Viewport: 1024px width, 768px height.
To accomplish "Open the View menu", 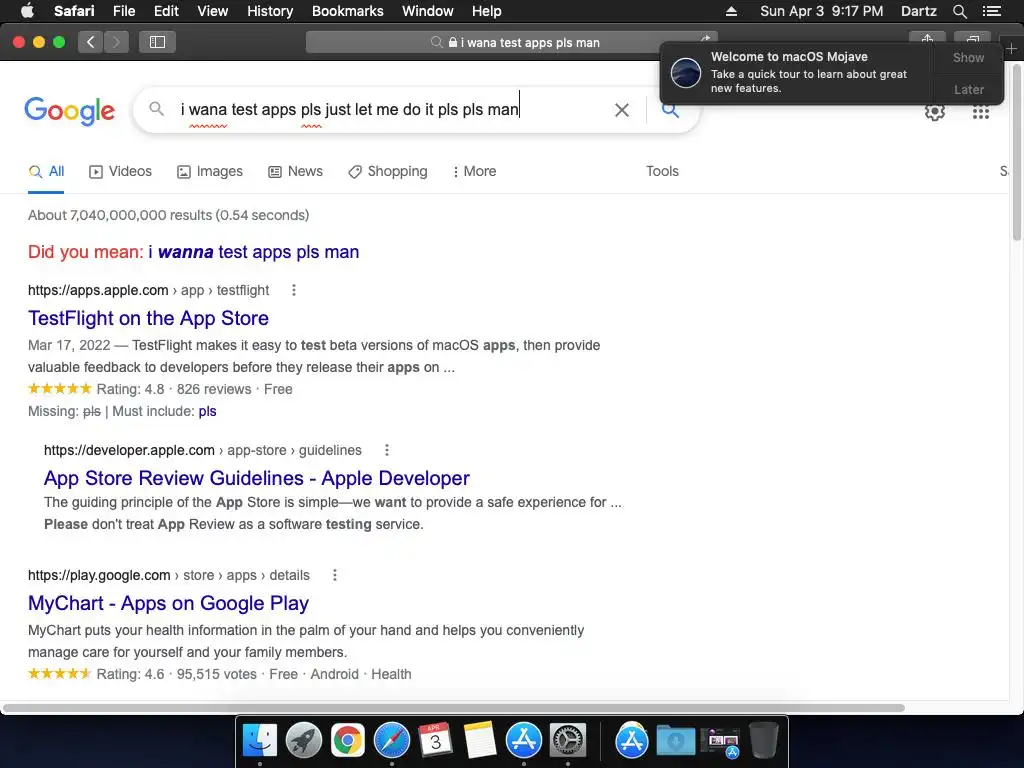I will point(213,11).
